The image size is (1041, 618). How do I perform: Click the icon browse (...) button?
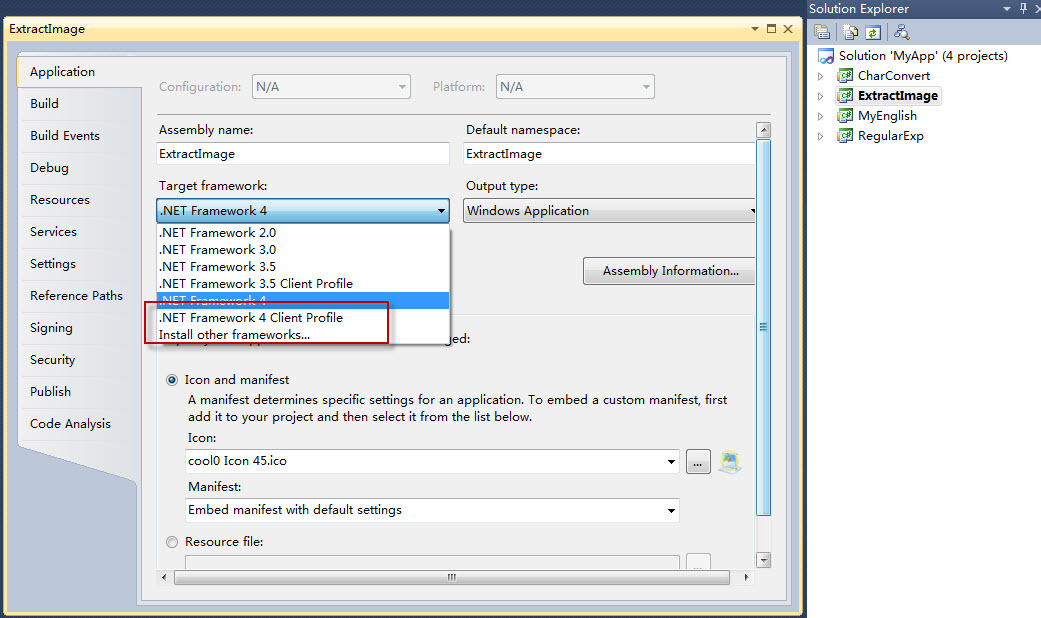click(x=698, y=462)
